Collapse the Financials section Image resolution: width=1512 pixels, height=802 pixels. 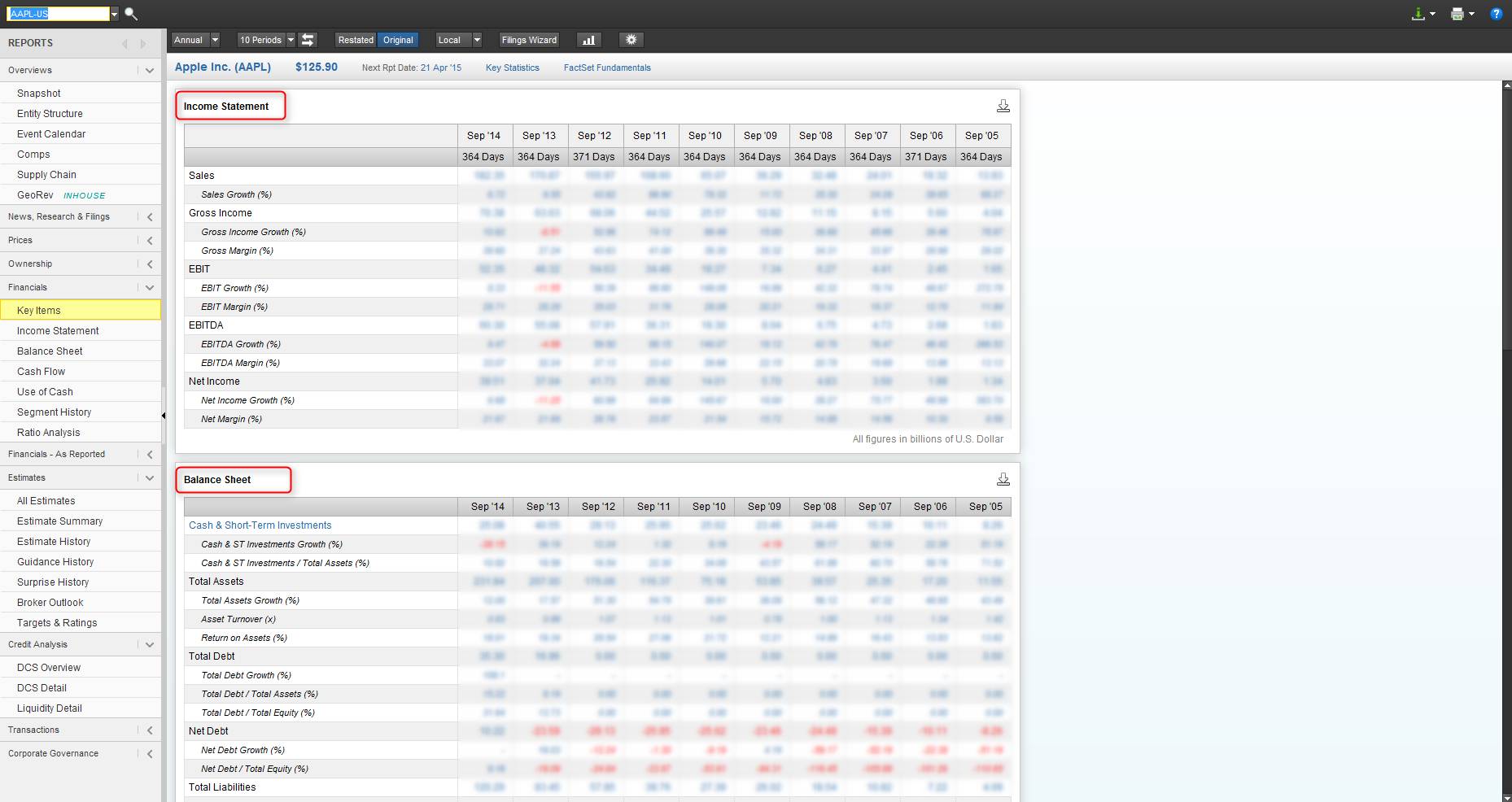tap(150, 287)
